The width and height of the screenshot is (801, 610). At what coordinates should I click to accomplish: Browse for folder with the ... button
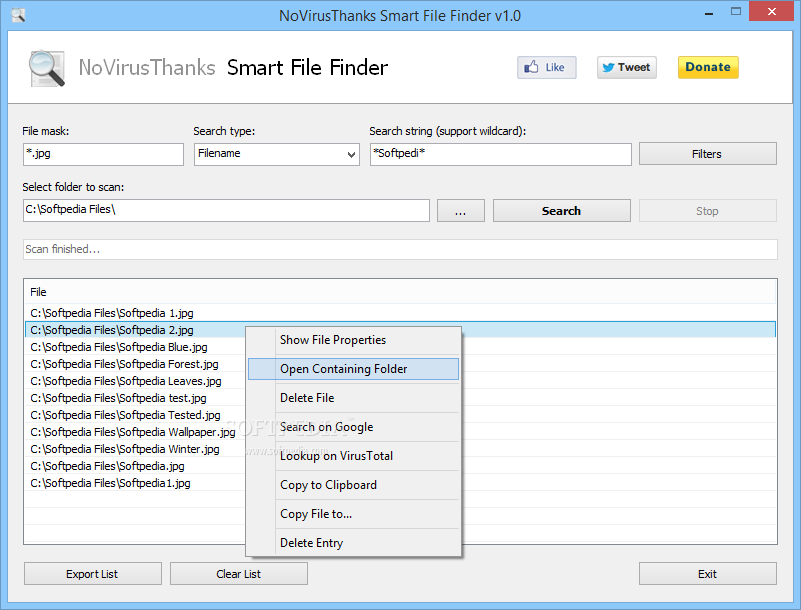pyautogui.click(x=461, y=210)
